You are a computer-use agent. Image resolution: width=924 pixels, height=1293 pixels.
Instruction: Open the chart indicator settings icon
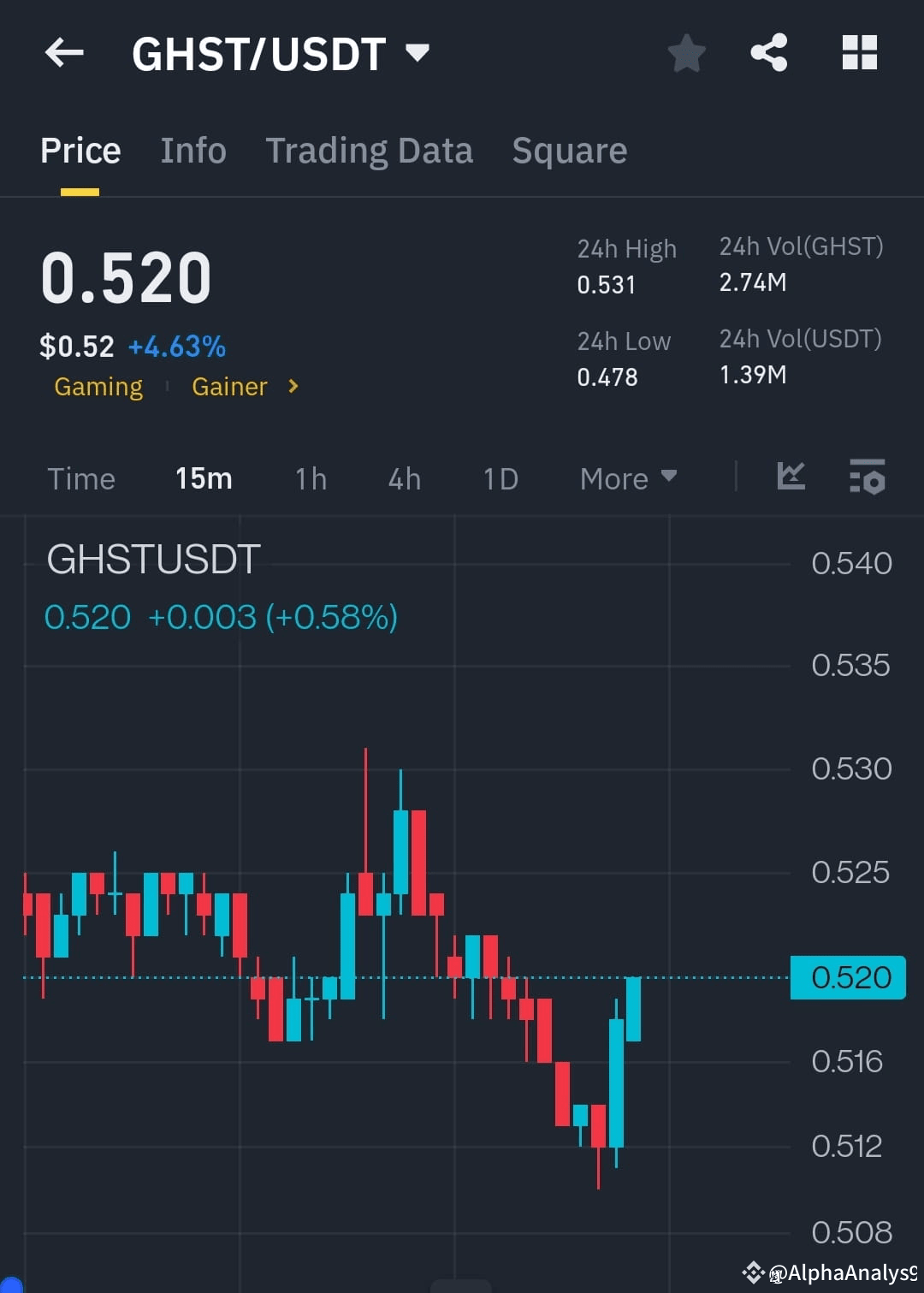coord(868,477)
